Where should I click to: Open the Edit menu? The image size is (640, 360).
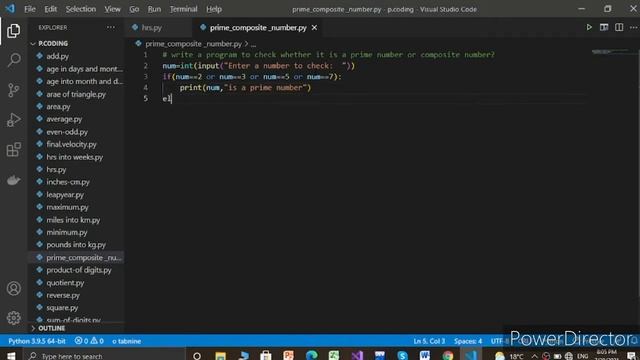point(51,9)
